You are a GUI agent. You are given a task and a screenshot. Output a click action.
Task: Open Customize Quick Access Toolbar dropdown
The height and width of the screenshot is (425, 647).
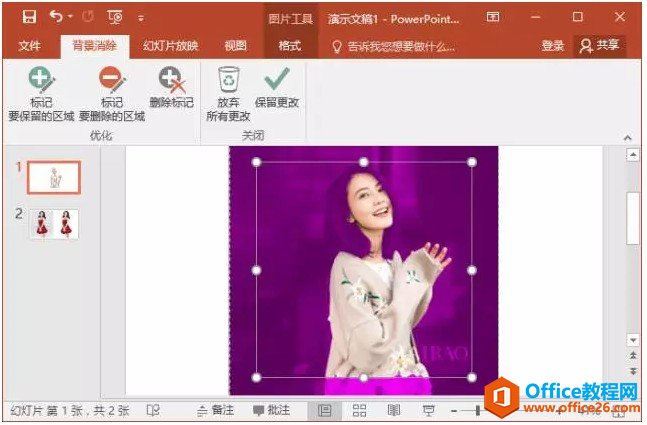coord(141,18)
